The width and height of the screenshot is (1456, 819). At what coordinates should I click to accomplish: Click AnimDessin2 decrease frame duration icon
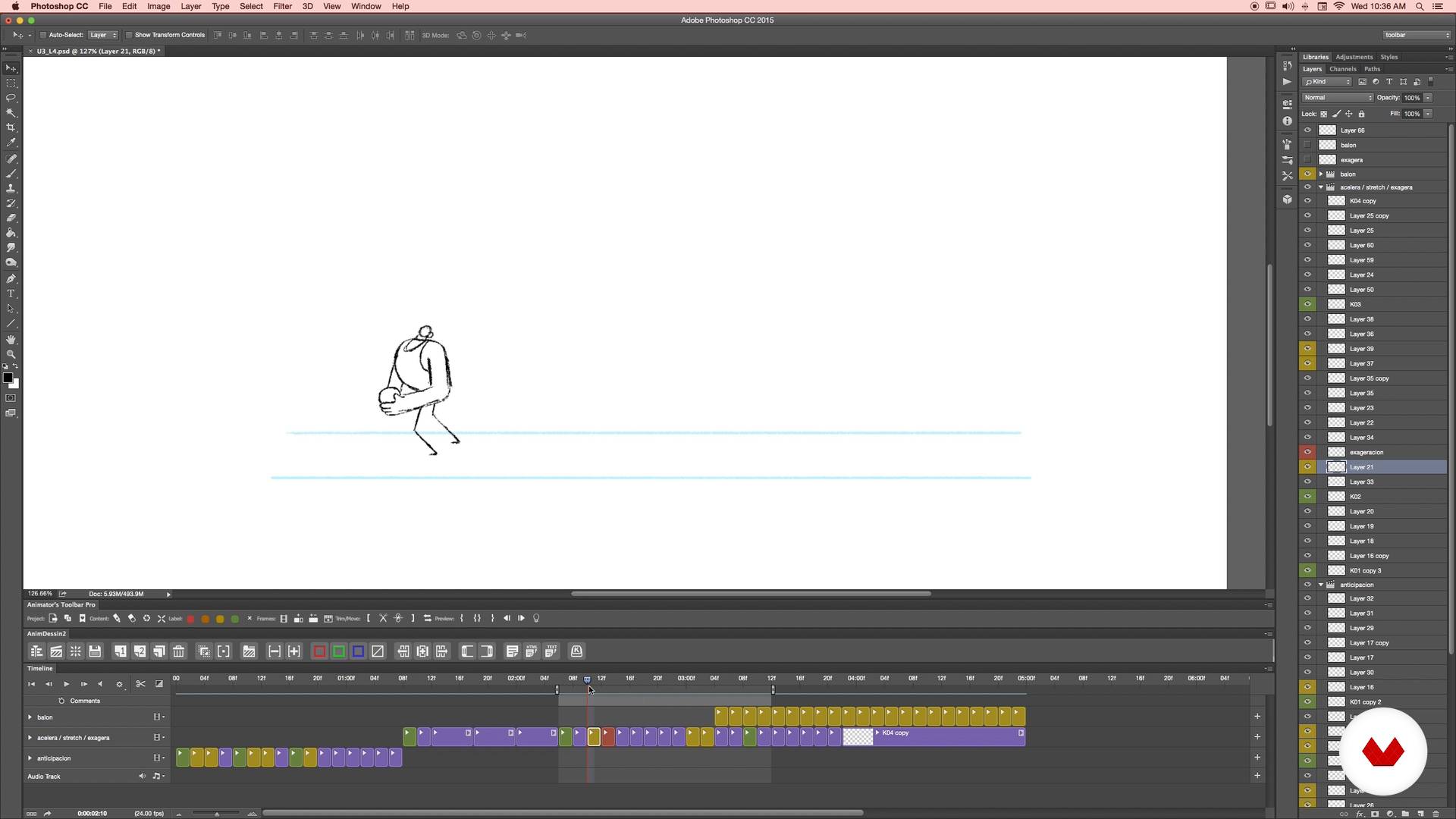coord(275,651)
